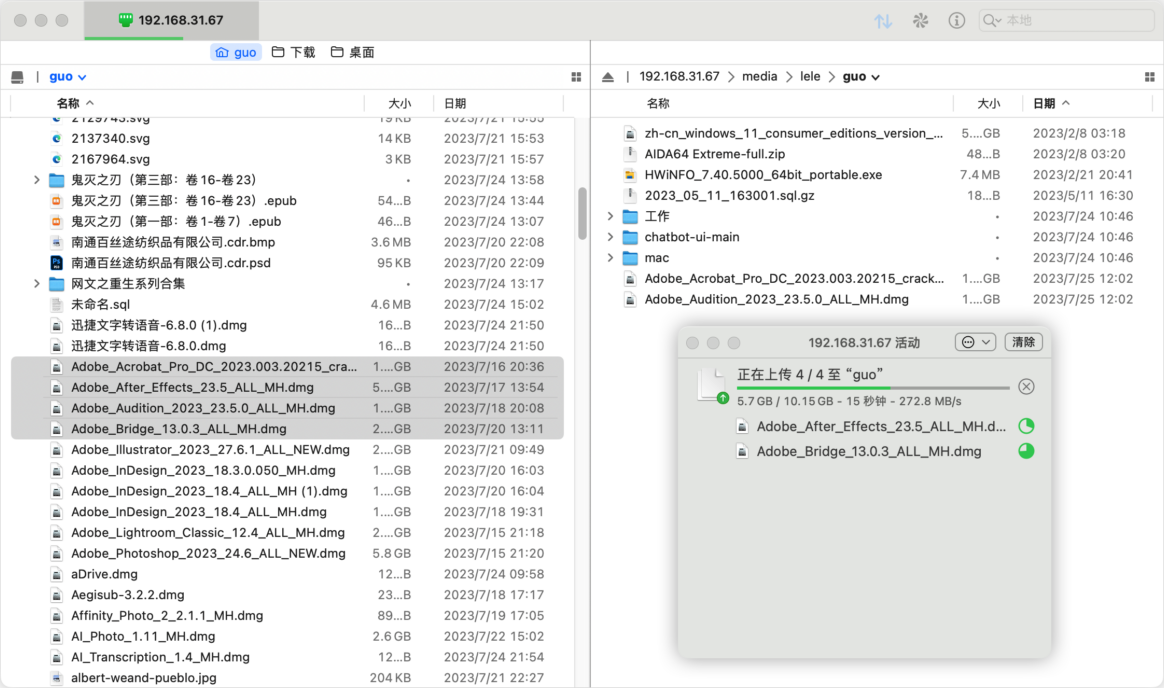Click the 2137340.svg file icon
Screen dimensions: 1164x688
(x=56, y=138)
